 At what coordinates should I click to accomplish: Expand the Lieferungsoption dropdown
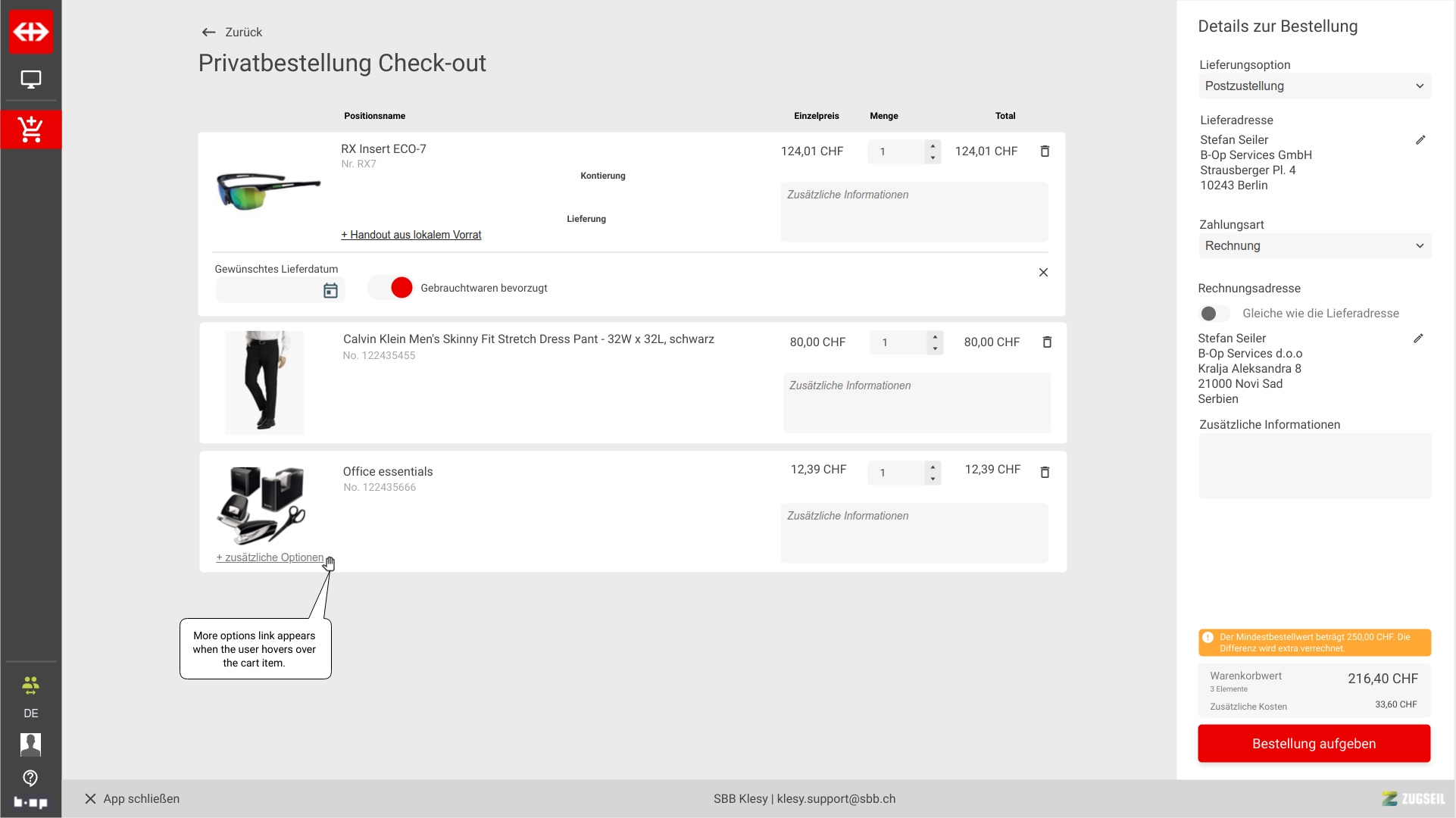1314,86
